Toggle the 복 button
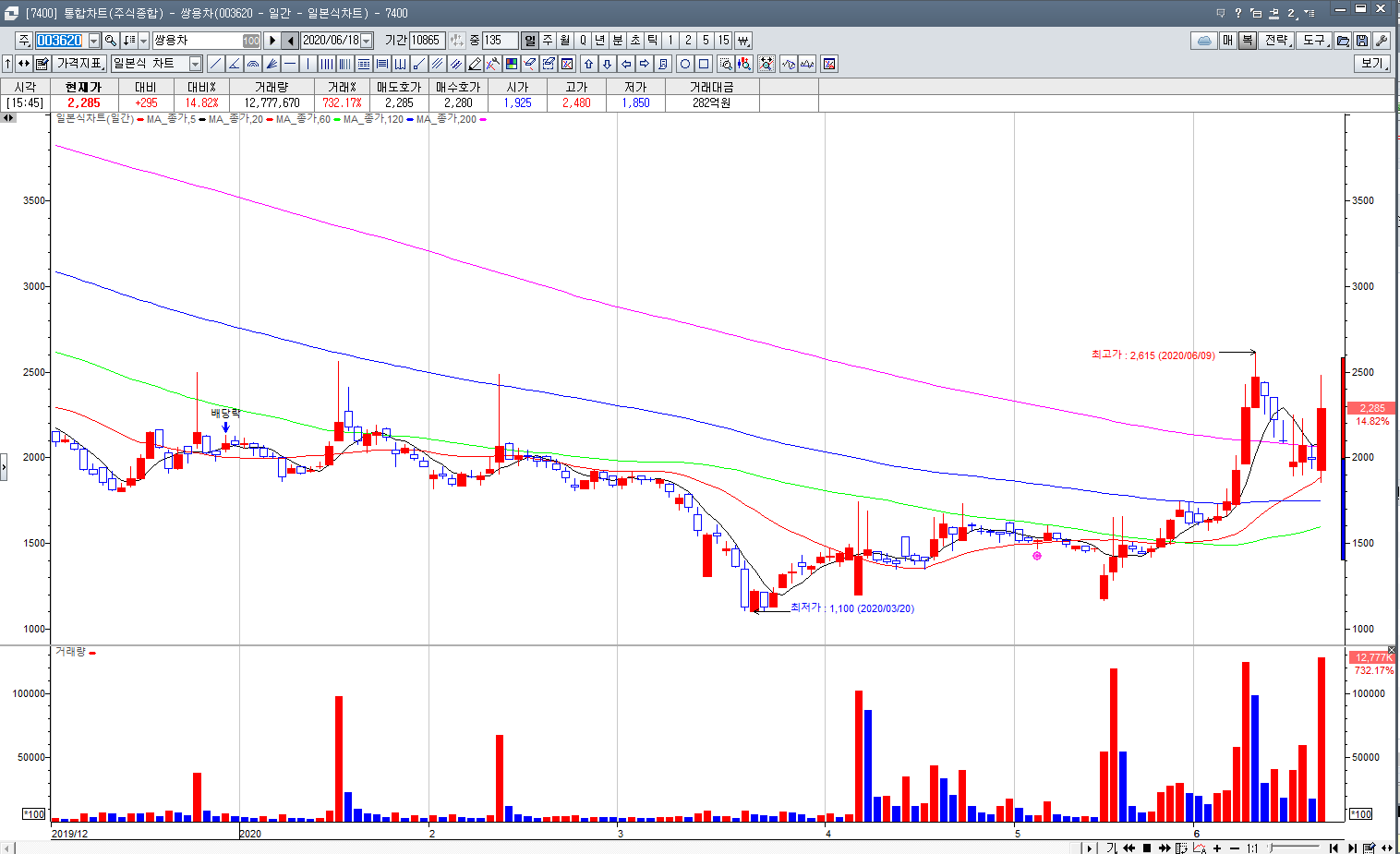 pyautogui.click(x=1247, y=41)
